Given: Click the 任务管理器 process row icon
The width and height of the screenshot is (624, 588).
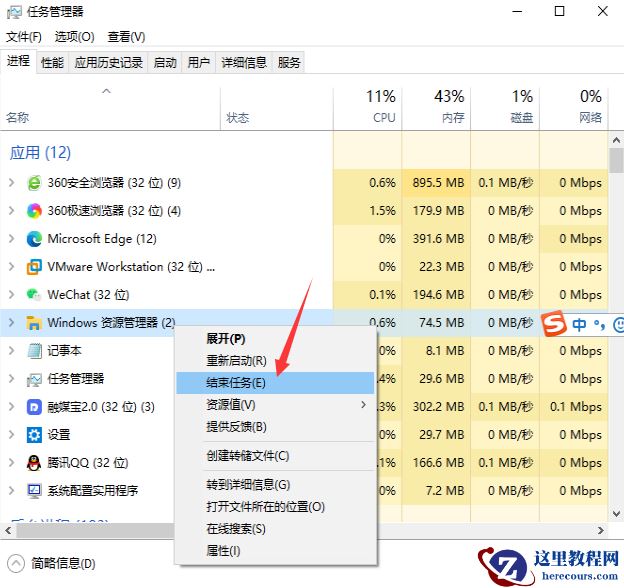Looking at the screenshot, I should (34, 379).
